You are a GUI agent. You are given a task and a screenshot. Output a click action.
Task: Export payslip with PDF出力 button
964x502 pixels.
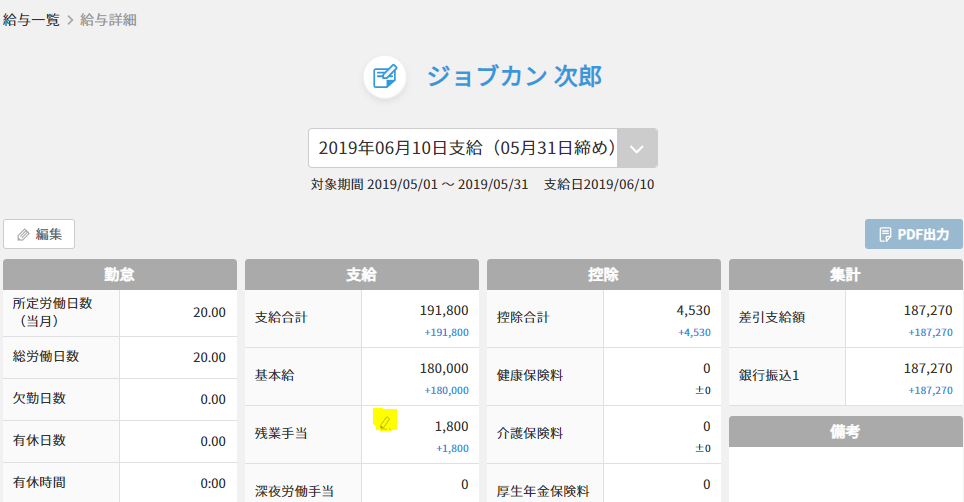[x=914, y=234]
